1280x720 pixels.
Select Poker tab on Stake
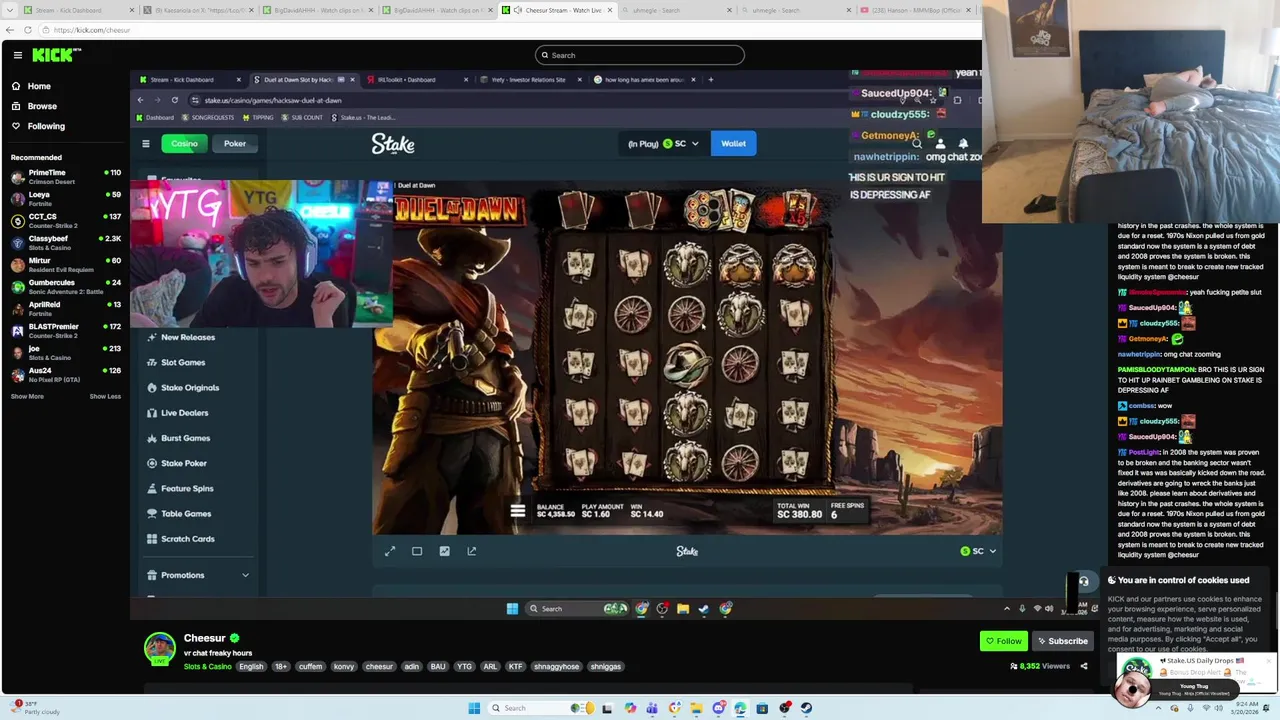click(x=235, y=143)
